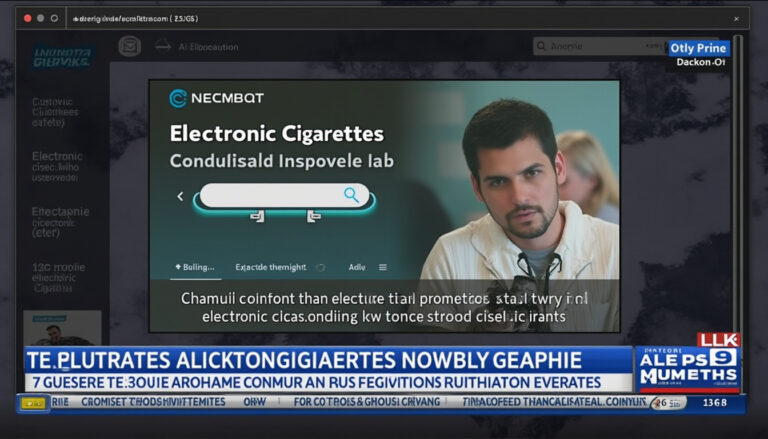
Task: Click ticker item "FOR COTROIS&GHOUSI CRIVANG"
Action: [367, 402]
